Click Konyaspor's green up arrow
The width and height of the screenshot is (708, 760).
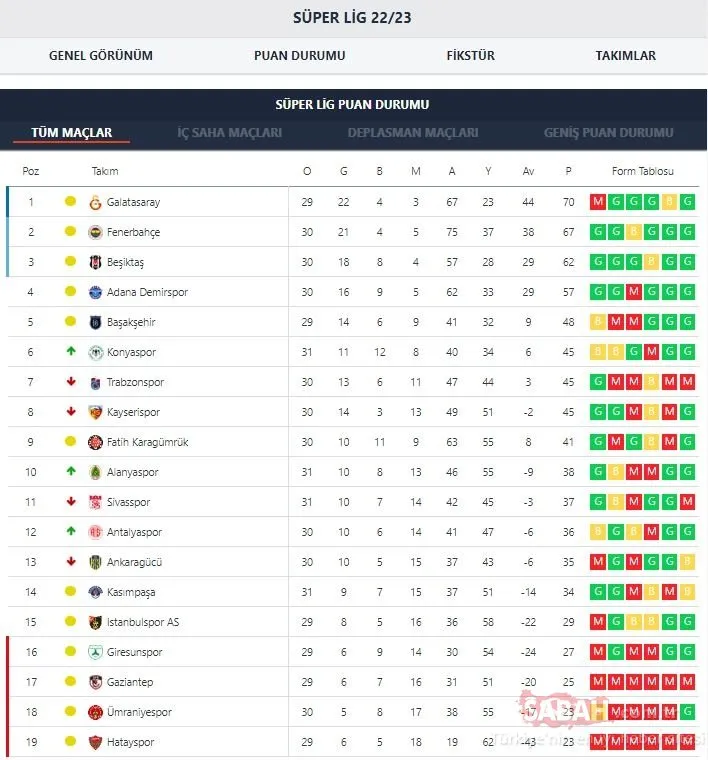tap(71, 351)
